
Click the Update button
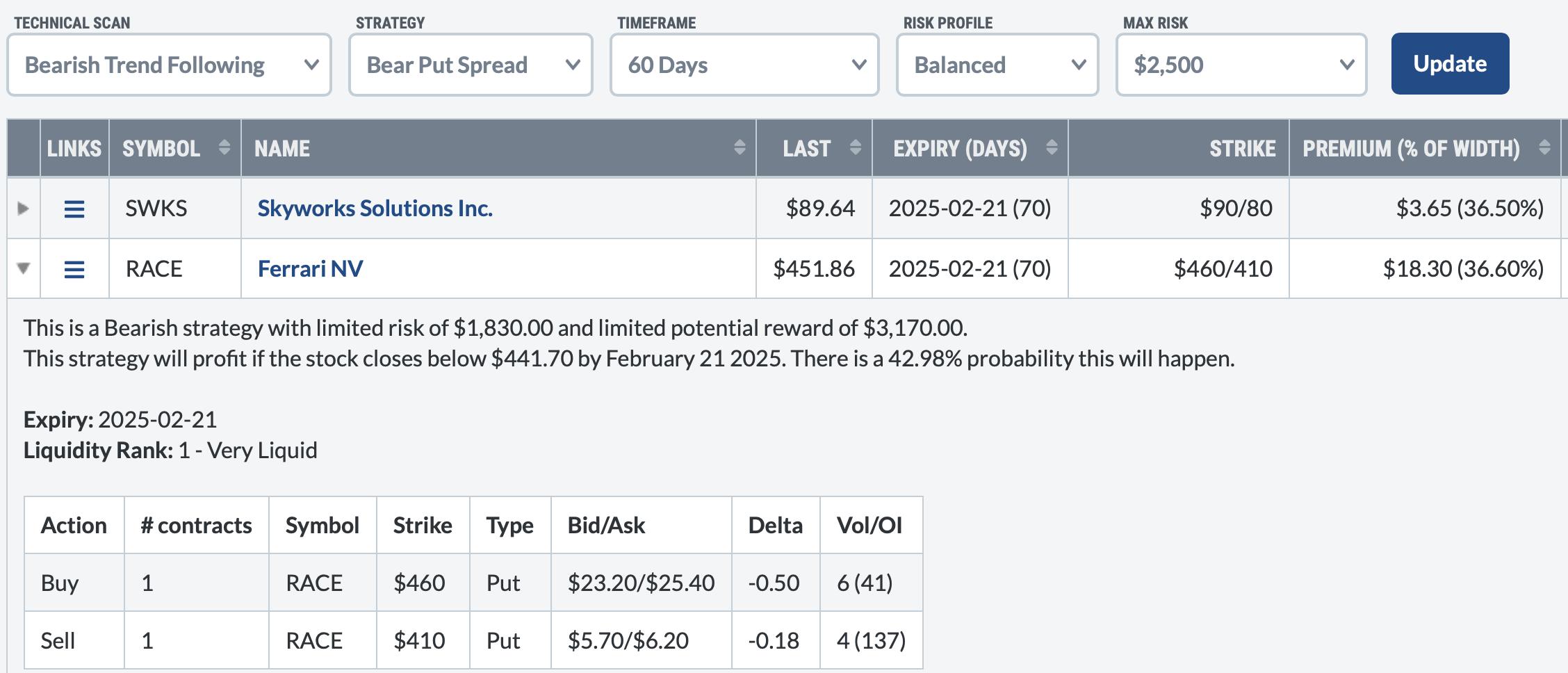pos(1450,64)
